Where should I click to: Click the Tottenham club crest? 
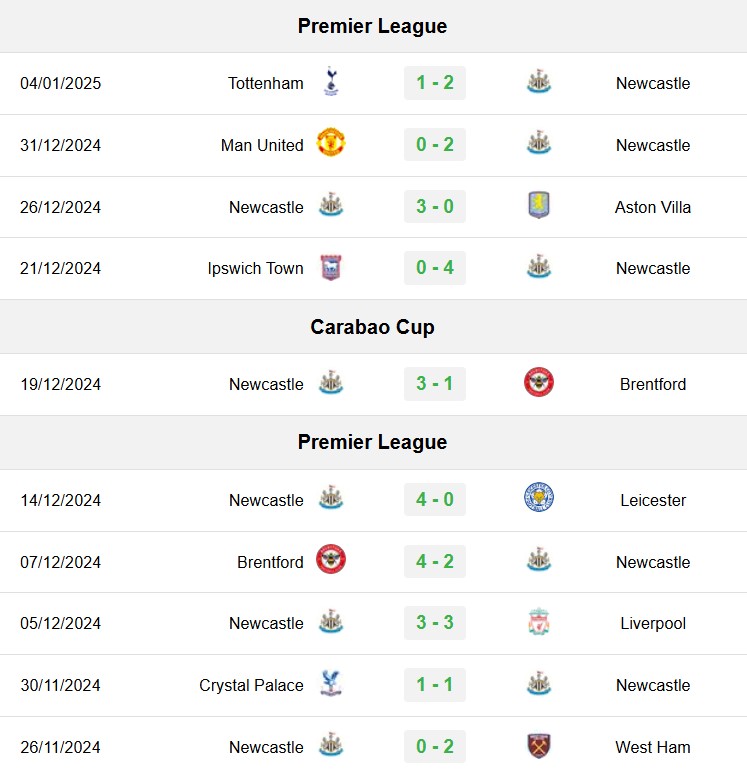coord(331,81)
